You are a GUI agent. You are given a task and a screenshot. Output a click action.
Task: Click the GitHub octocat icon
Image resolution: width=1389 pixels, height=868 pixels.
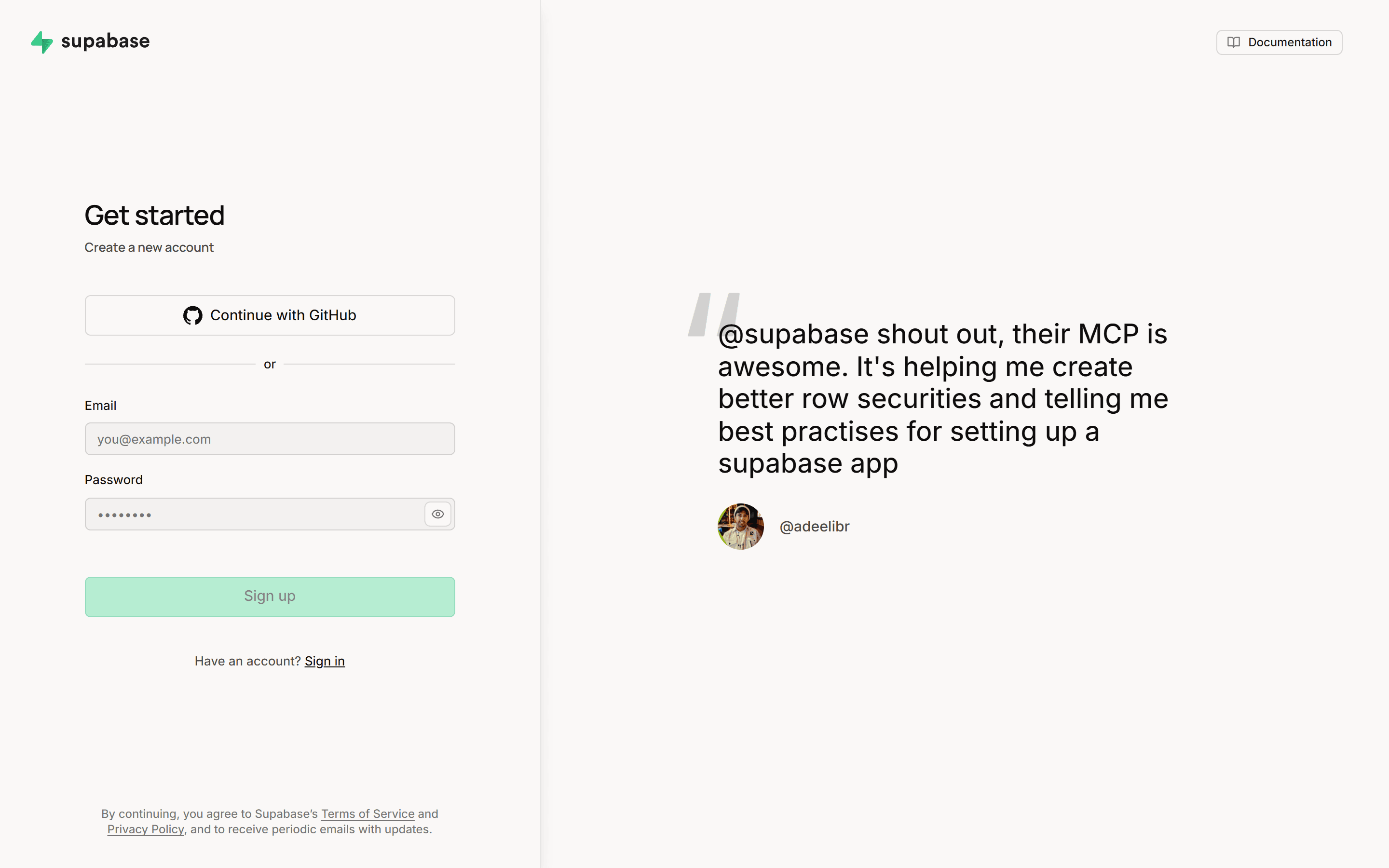192,315
